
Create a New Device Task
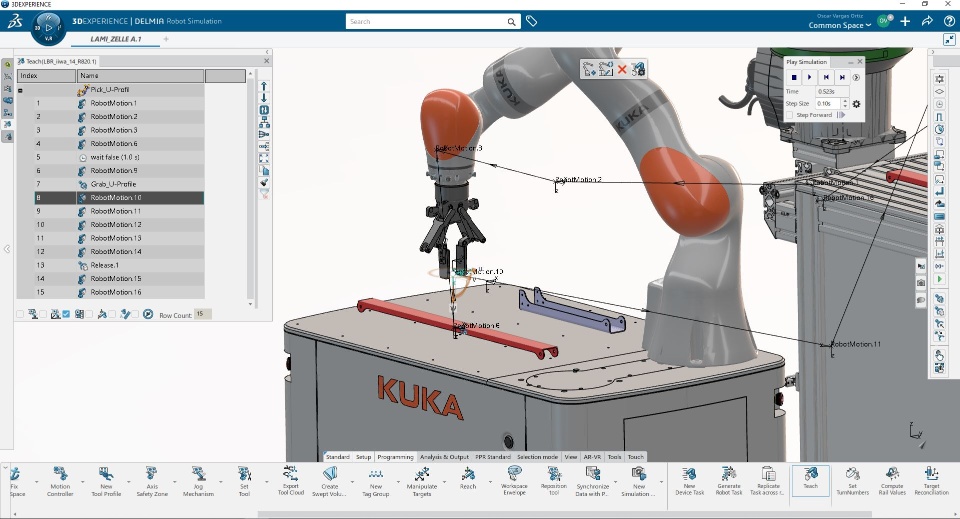[x=689, y=481]
